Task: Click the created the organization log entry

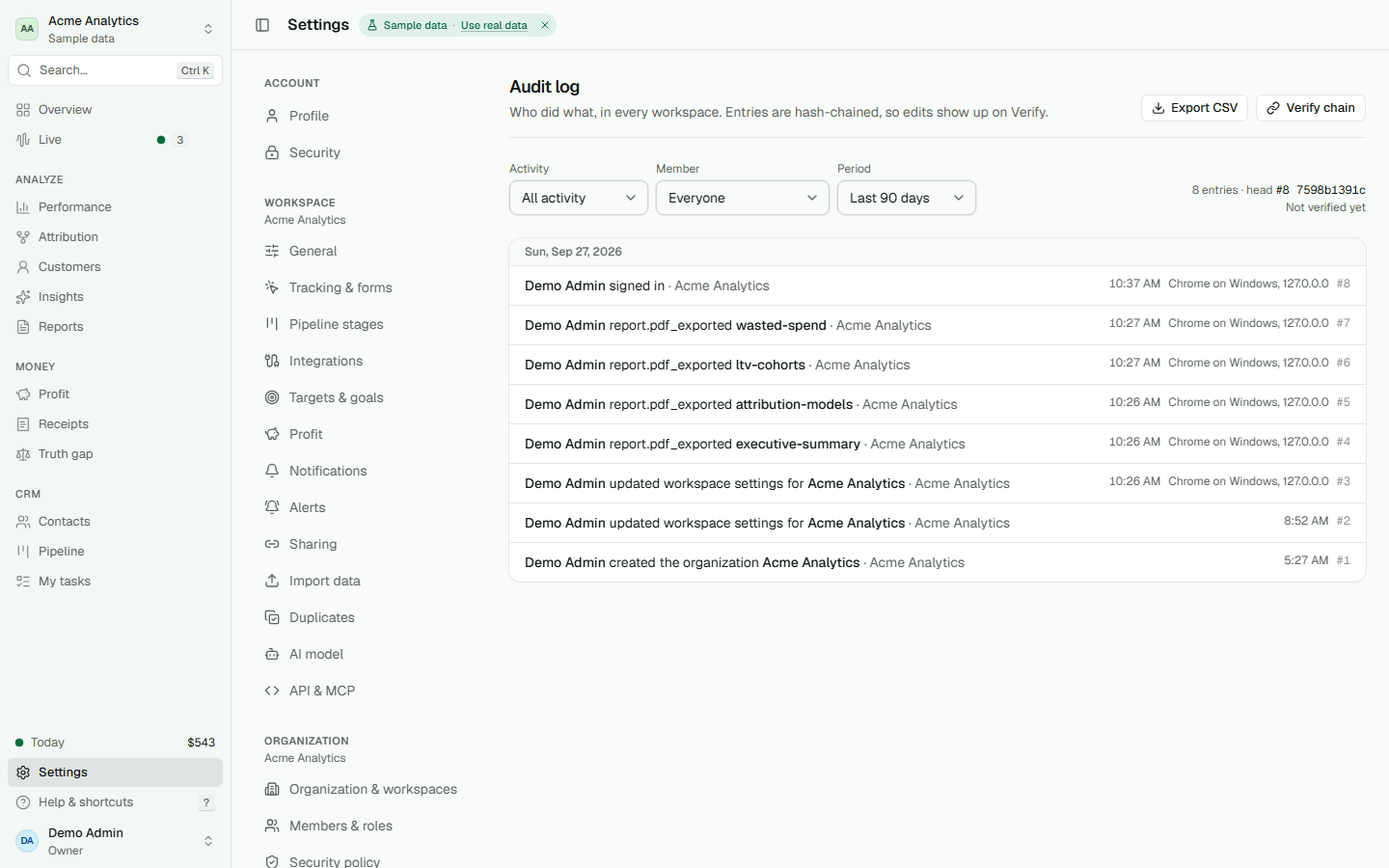Action: (938, 562)
